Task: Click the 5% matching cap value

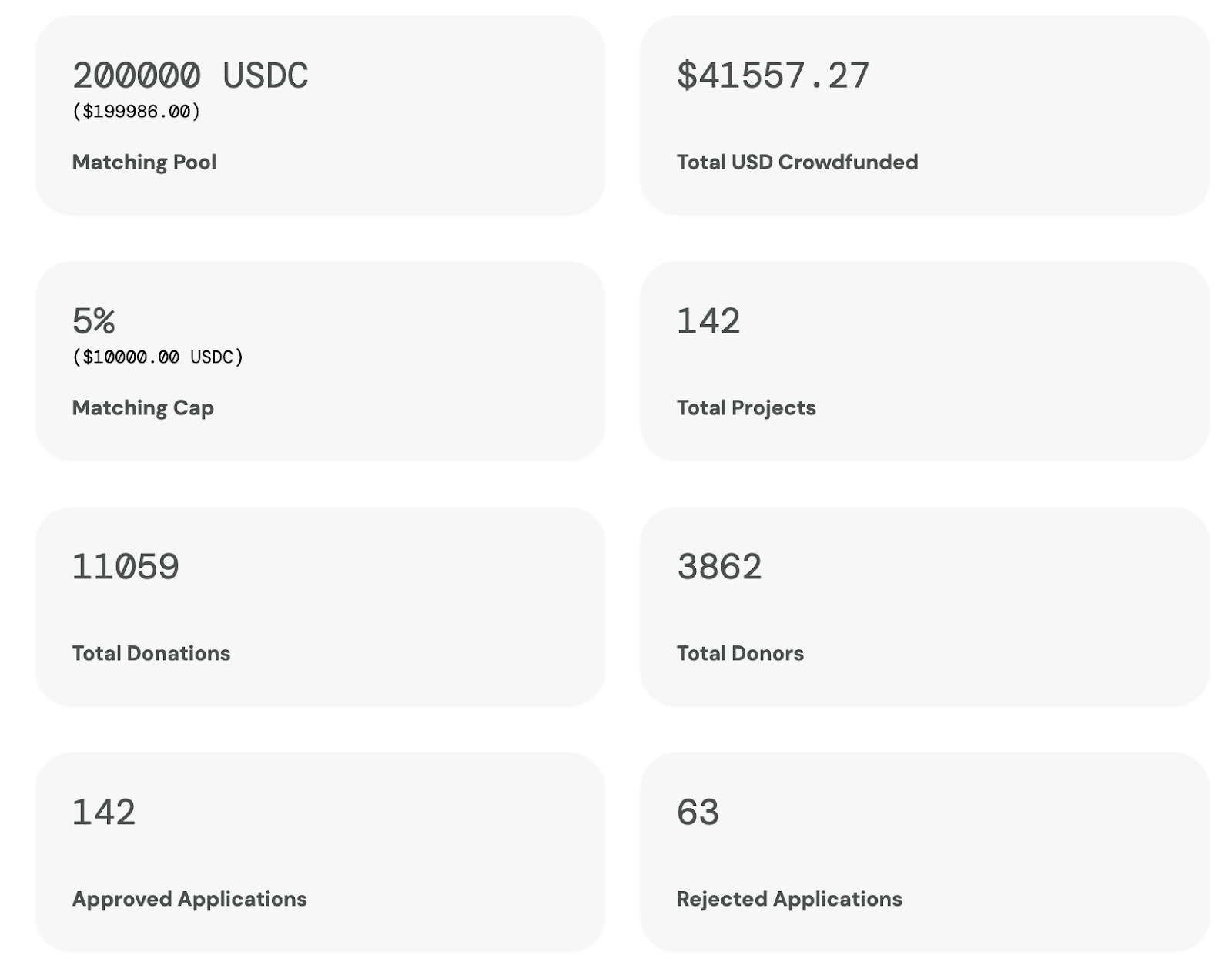Action: (94, 321)
